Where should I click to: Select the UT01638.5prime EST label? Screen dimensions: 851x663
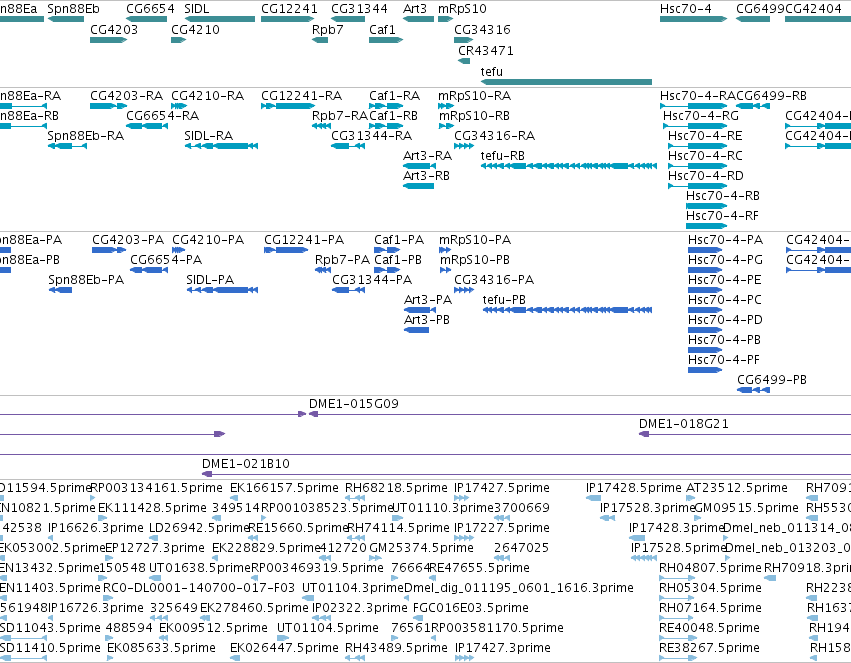(200, 568)
